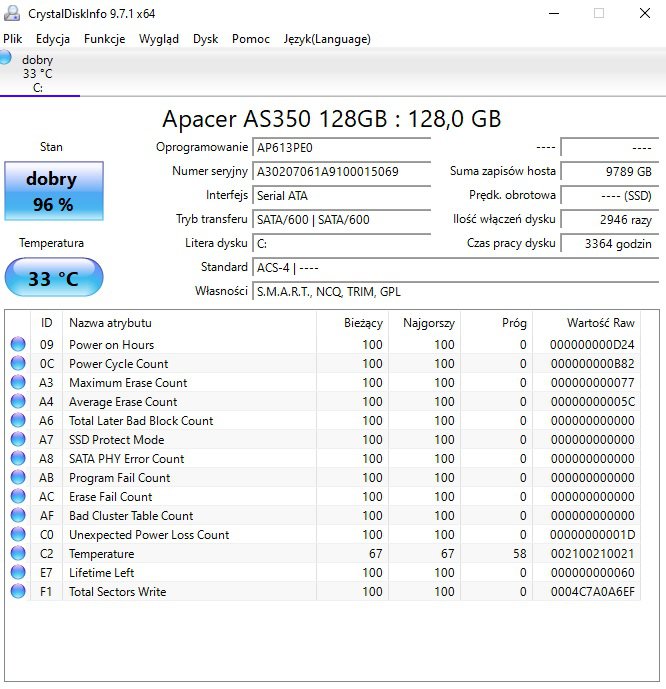Click the blue status orb in disk tab
The width and height of the screenshot is (666, 689).
pyautogui.click(x=5, y=58)
